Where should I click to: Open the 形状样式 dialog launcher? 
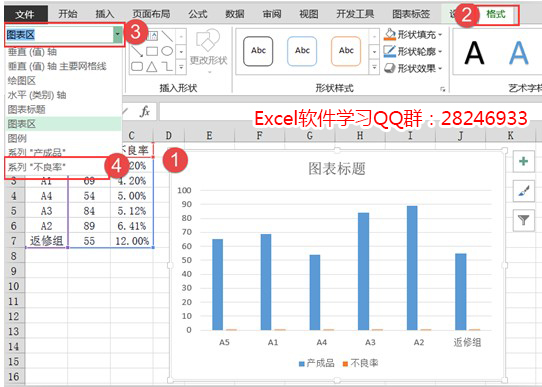[x=443, y=89]
